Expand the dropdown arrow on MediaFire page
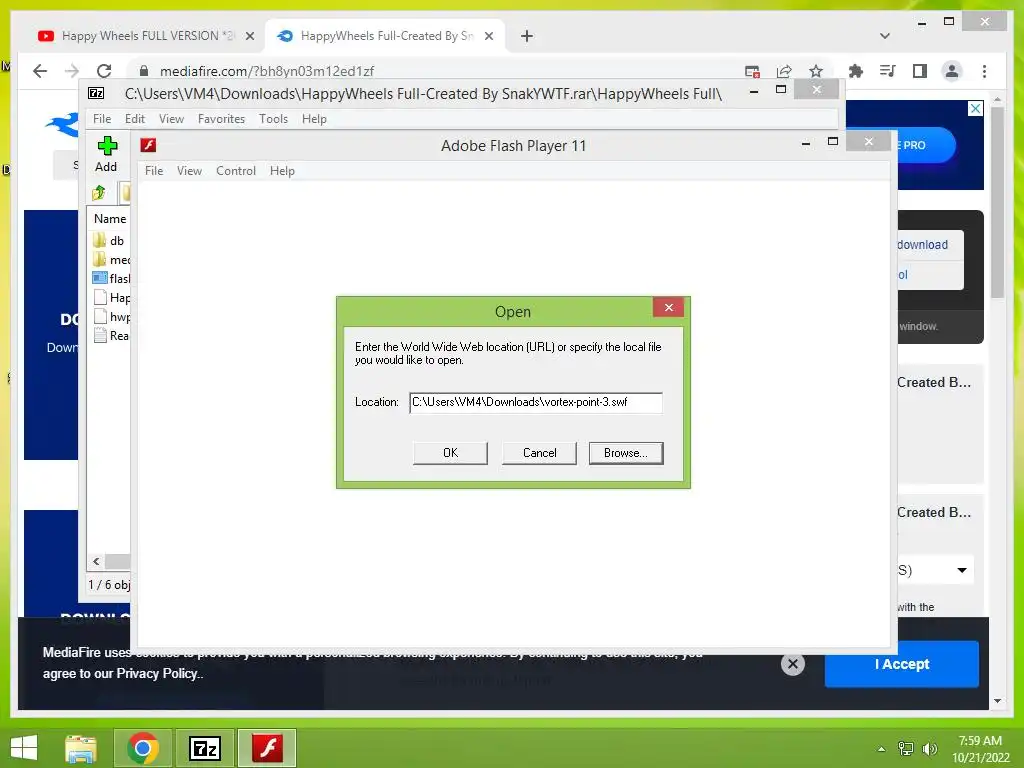The height and width of the screenshot is (768, 1024). [x=962, y=570]
